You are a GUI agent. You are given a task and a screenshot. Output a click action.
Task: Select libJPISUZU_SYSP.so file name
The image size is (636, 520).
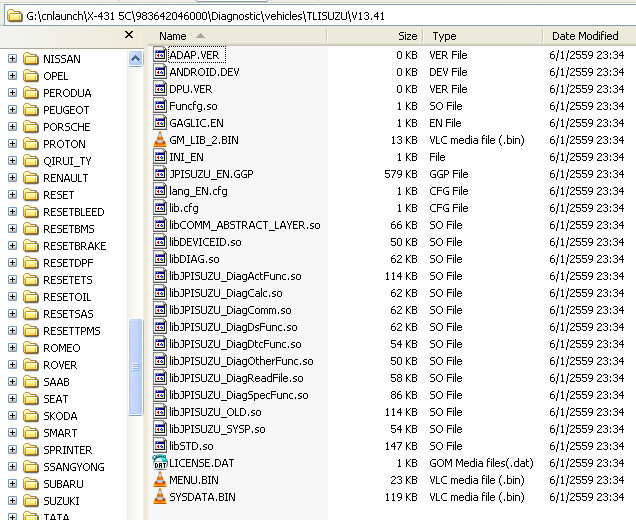coord(217,429)
